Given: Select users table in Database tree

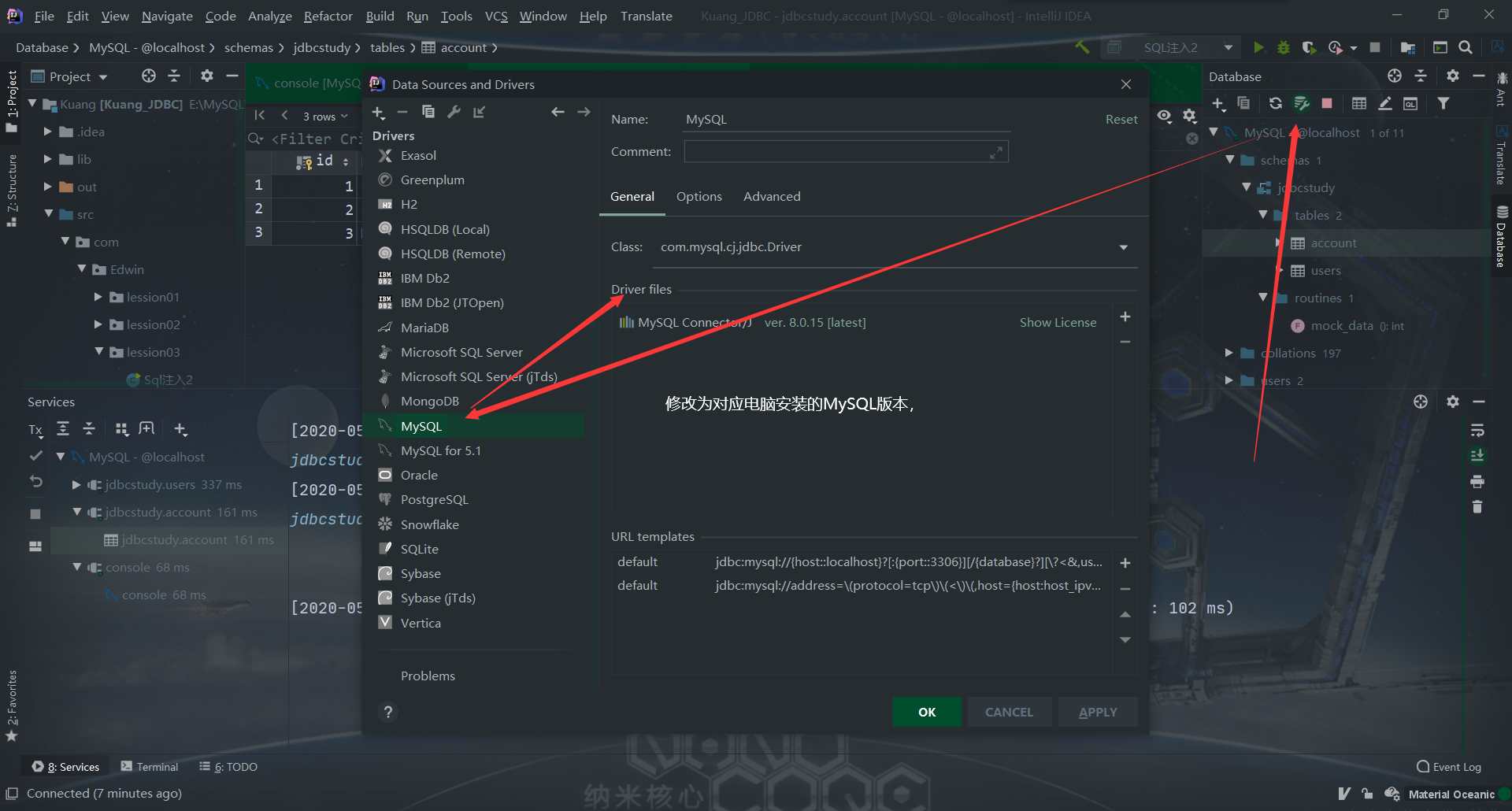Looking at the screenshot, I should click(1325, 270).
